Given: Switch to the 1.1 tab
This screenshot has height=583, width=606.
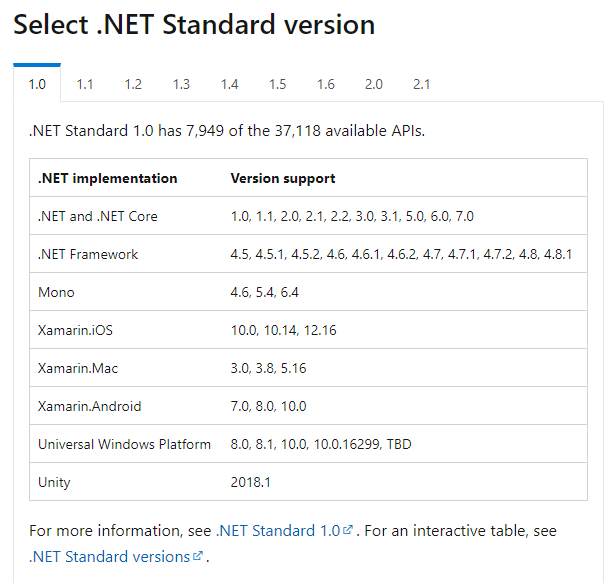Looking at the screenshot, I should [x=85, y=84].
